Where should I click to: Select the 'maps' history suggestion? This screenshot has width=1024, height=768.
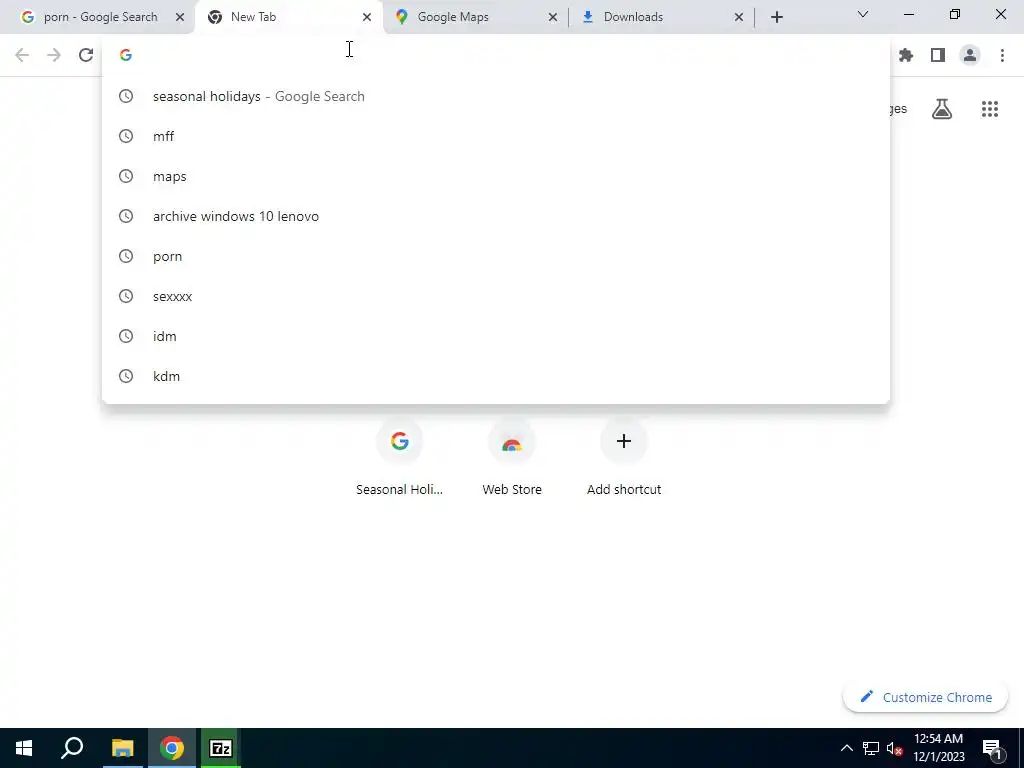pos(496,176)
